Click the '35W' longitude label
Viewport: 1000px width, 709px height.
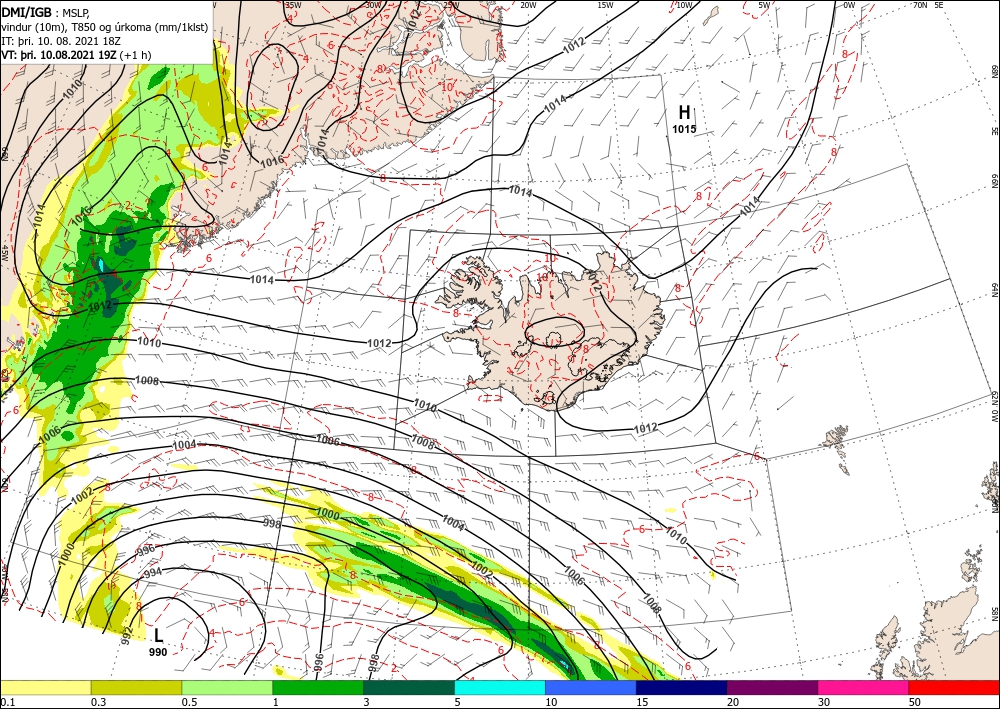293,5
